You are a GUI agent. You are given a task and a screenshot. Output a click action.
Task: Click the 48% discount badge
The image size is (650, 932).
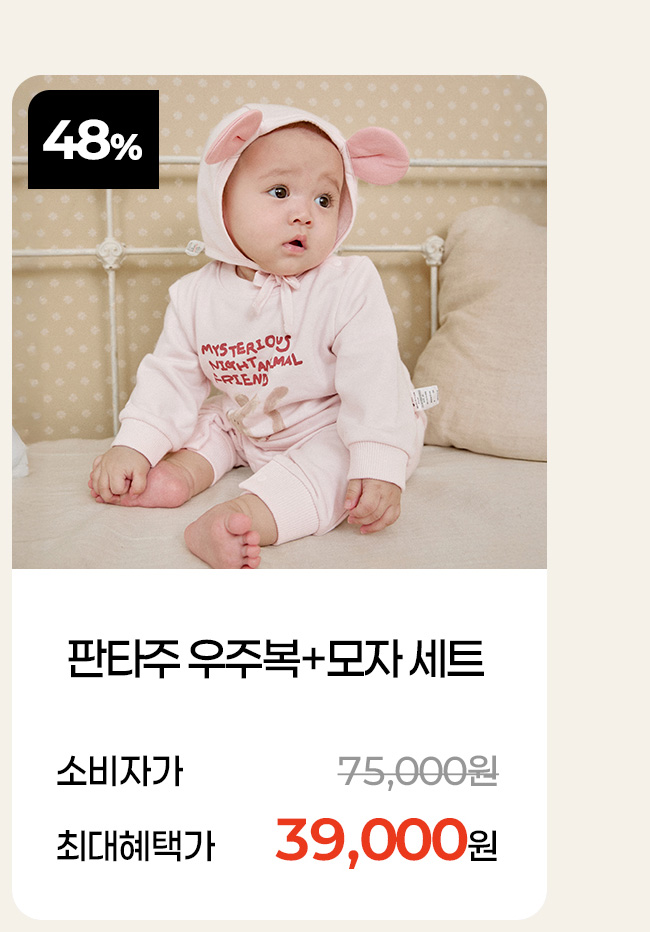(93, 139)
